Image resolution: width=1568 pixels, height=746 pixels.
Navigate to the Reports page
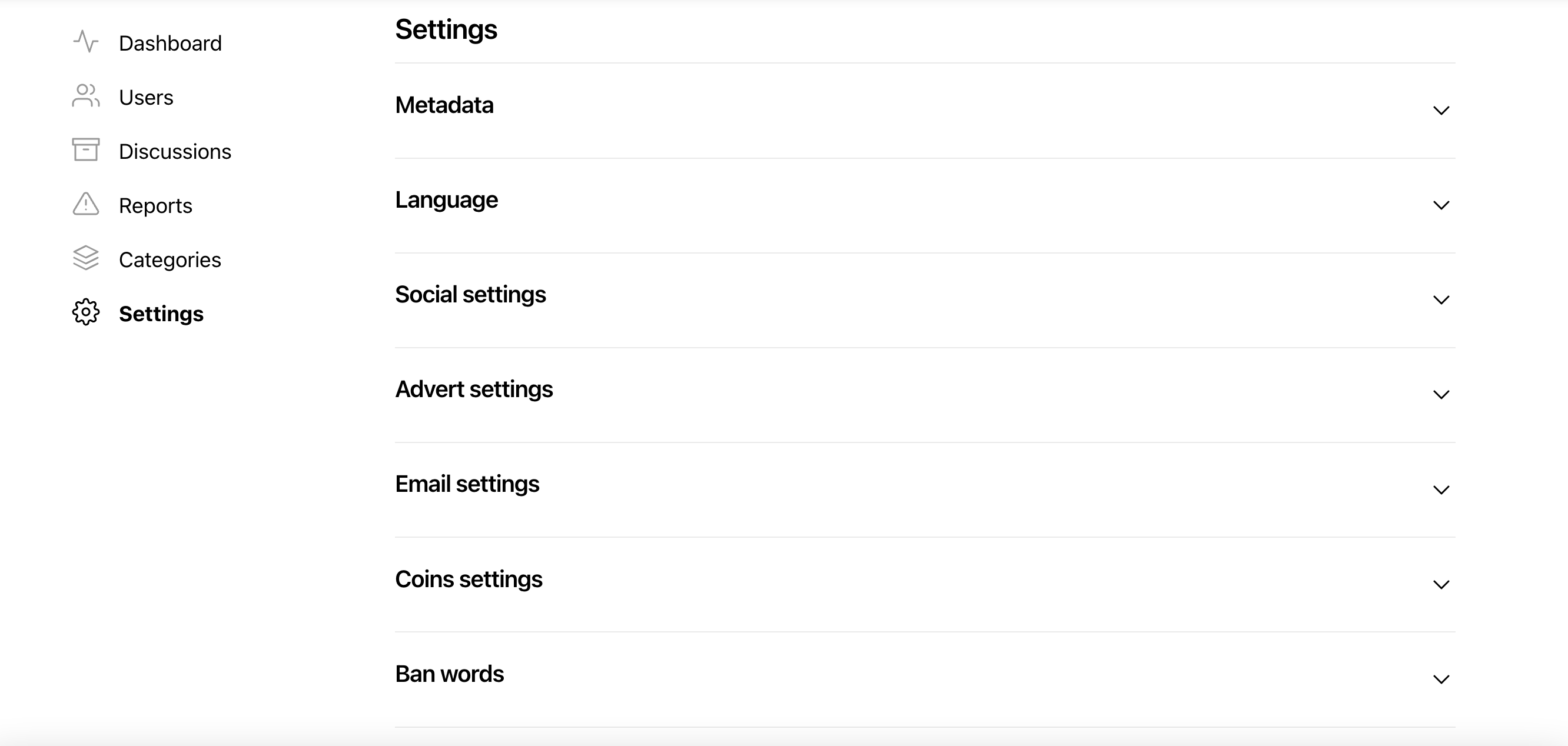(156, 206)
